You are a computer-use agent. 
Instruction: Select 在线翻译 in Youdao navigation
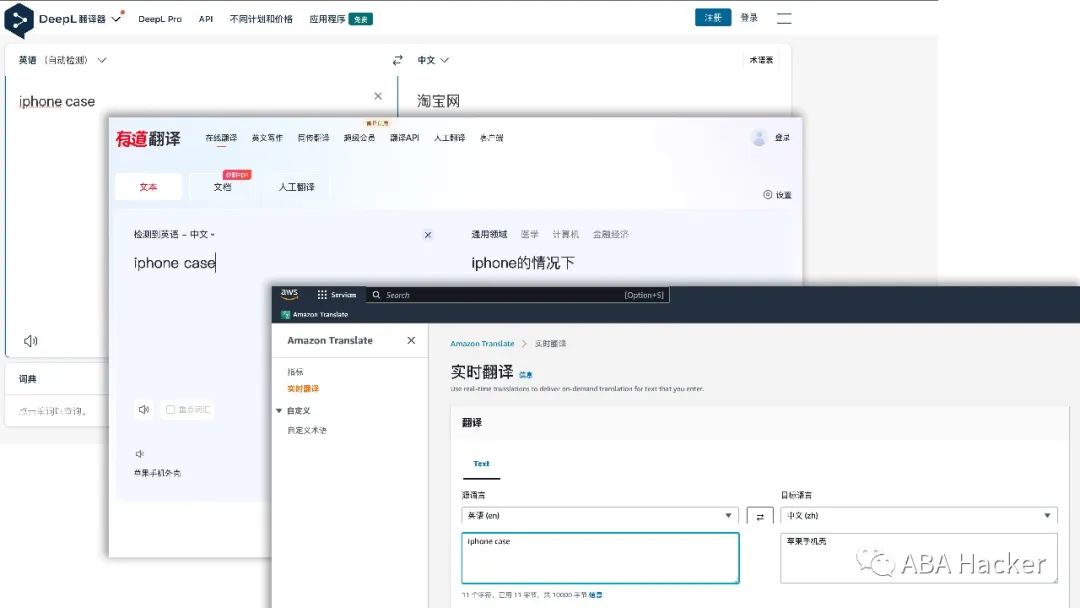tap(221, 138)
